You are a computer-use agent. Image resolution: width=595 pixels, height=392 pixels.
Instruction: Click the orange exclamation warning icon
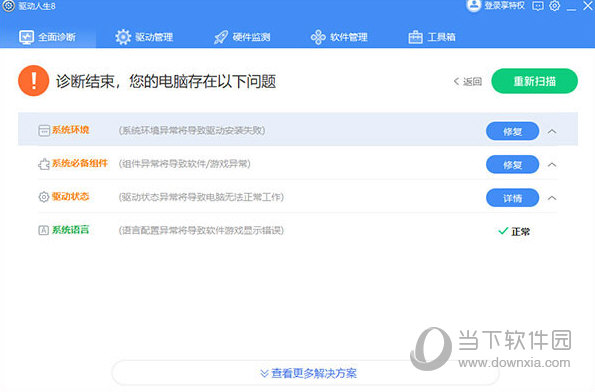[34, 81]
